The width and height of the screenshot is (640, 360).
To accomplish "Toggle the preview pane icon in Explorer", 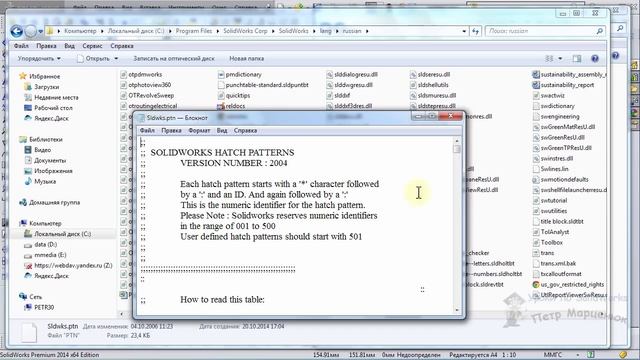I will 577,59.
